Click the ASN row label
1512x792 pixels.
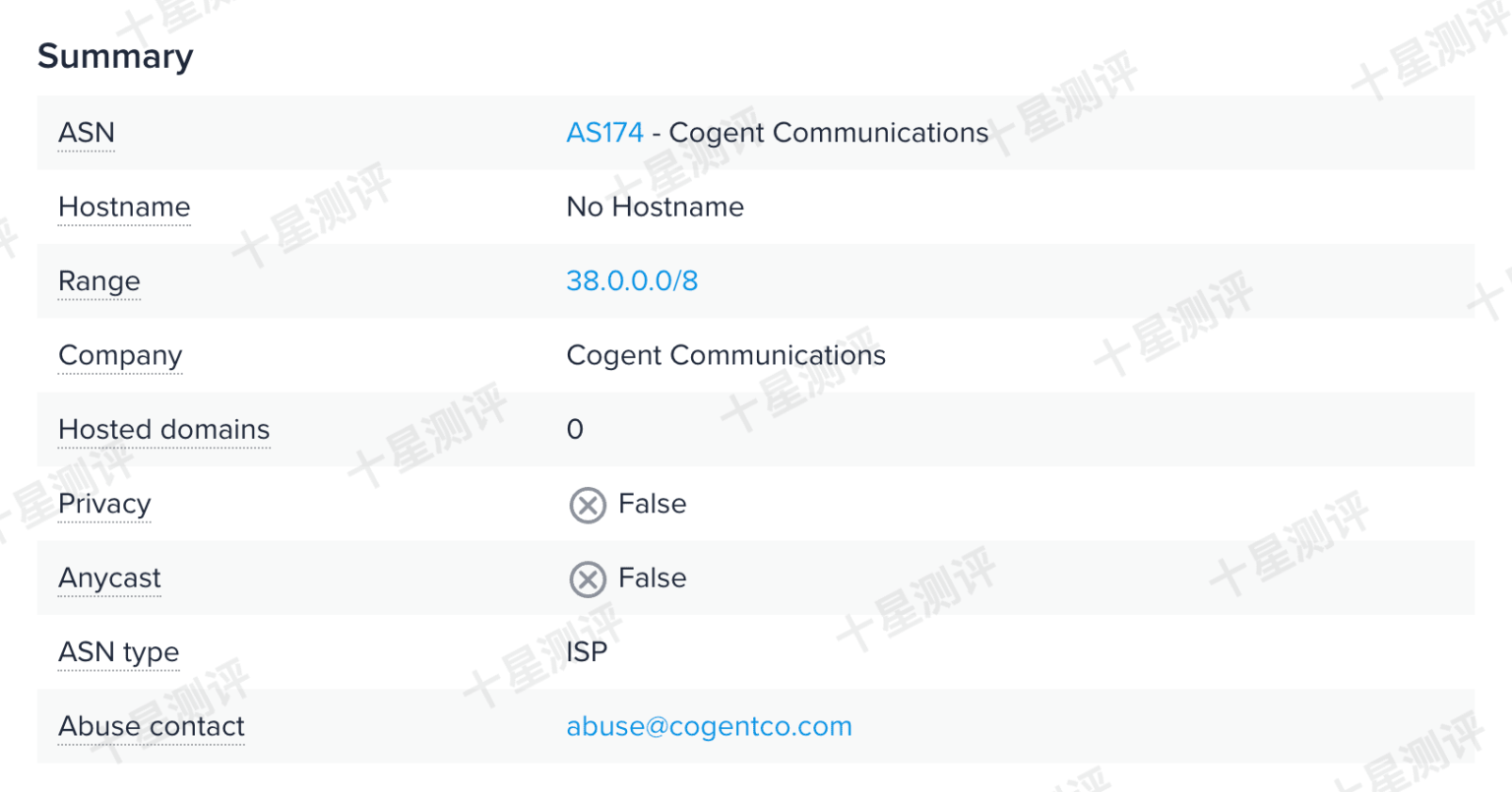[x=87, y=133]
